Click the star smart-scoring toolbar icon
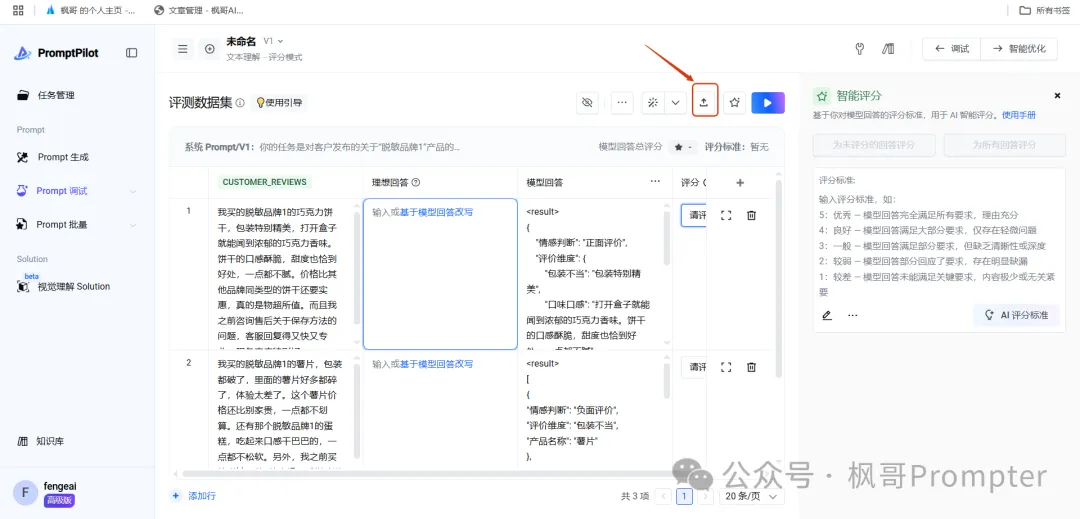This screenshot has height=519, width=1080. tap(735, 103)
